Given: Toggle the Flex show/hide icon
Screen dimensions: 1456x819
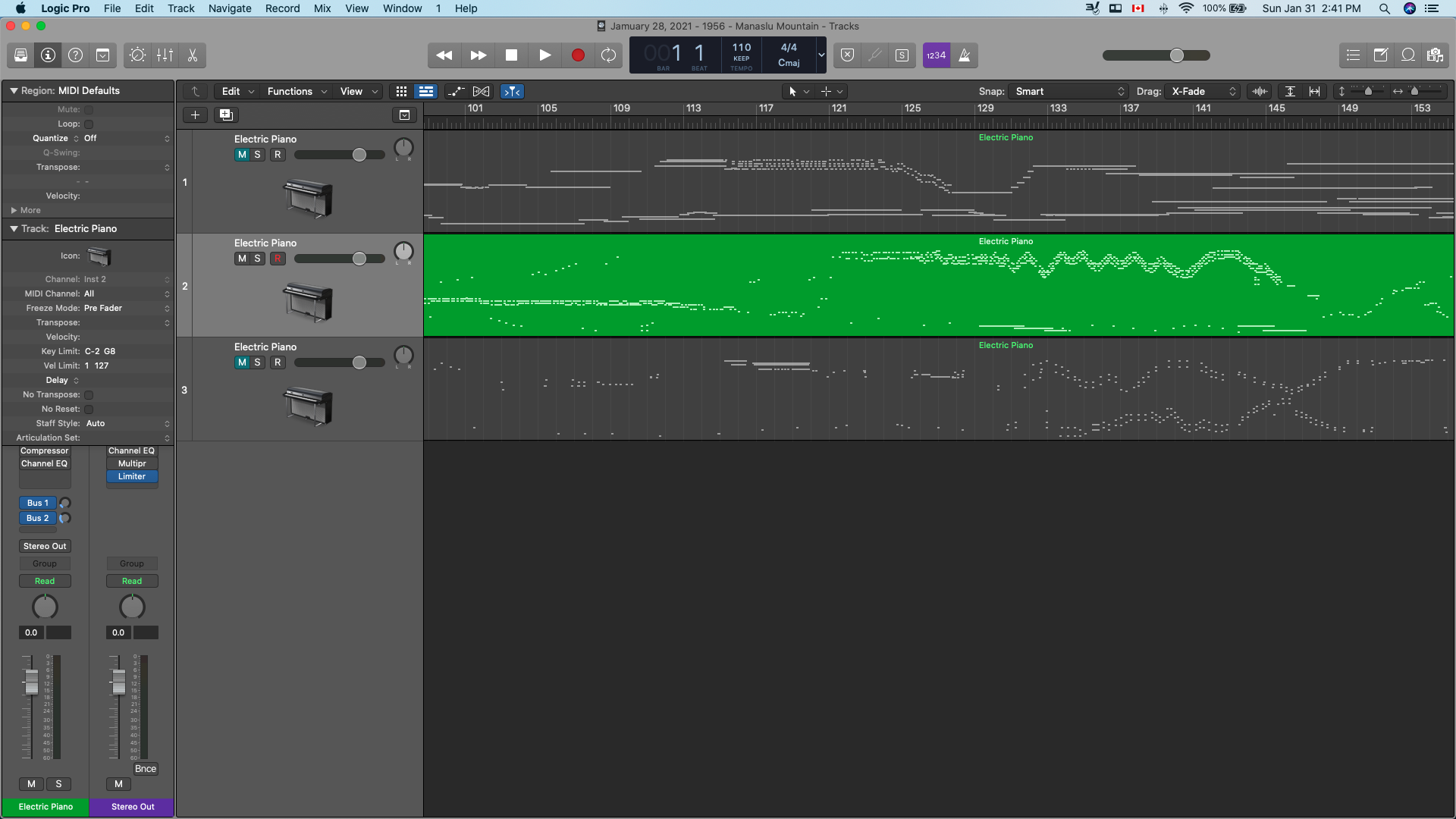Looking at the screenshot, I should 482,92.
